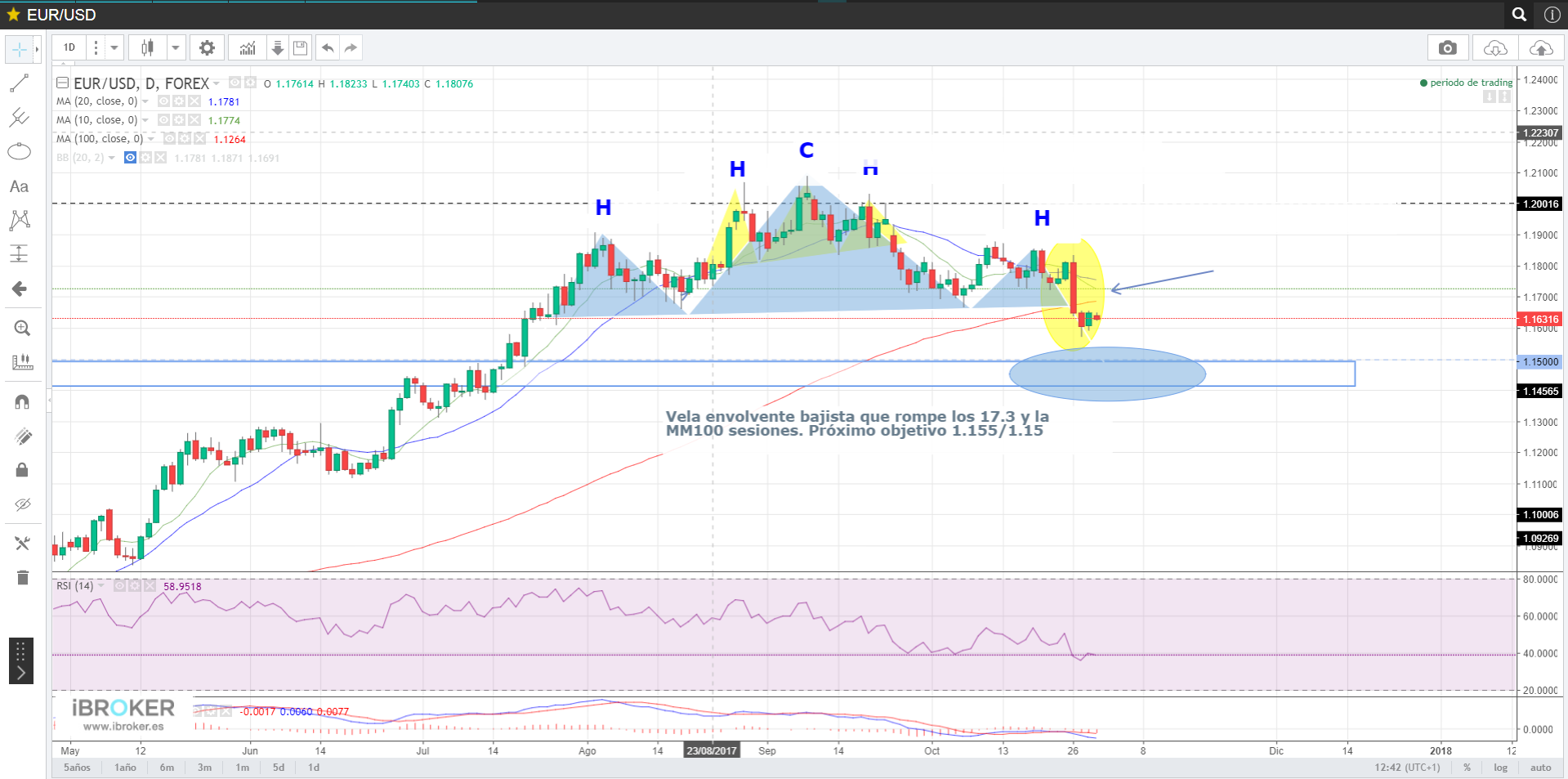
Task: Hide the MA (10, close, 0) indicator
Action: pos(163,120)
